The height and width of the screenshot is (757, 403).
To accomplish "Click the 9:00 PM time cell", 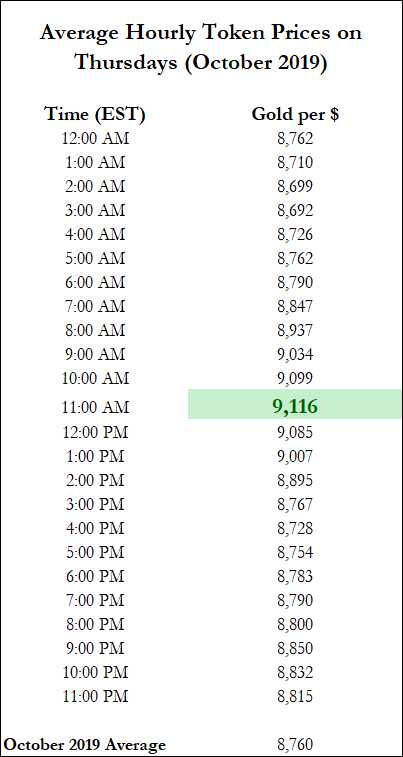I will tap(96, 647).
